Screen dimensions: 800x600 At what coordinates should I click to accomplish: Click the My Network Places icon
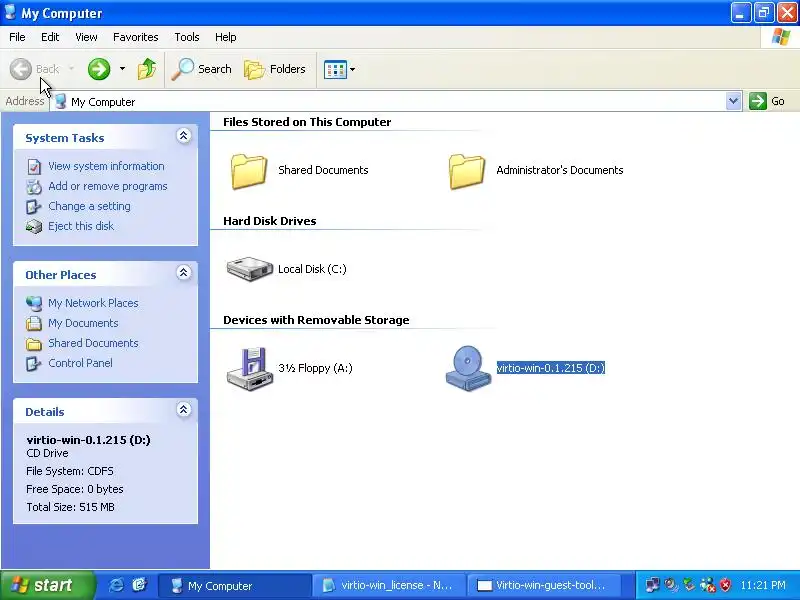pyautogui.click(x=34, y=304)
